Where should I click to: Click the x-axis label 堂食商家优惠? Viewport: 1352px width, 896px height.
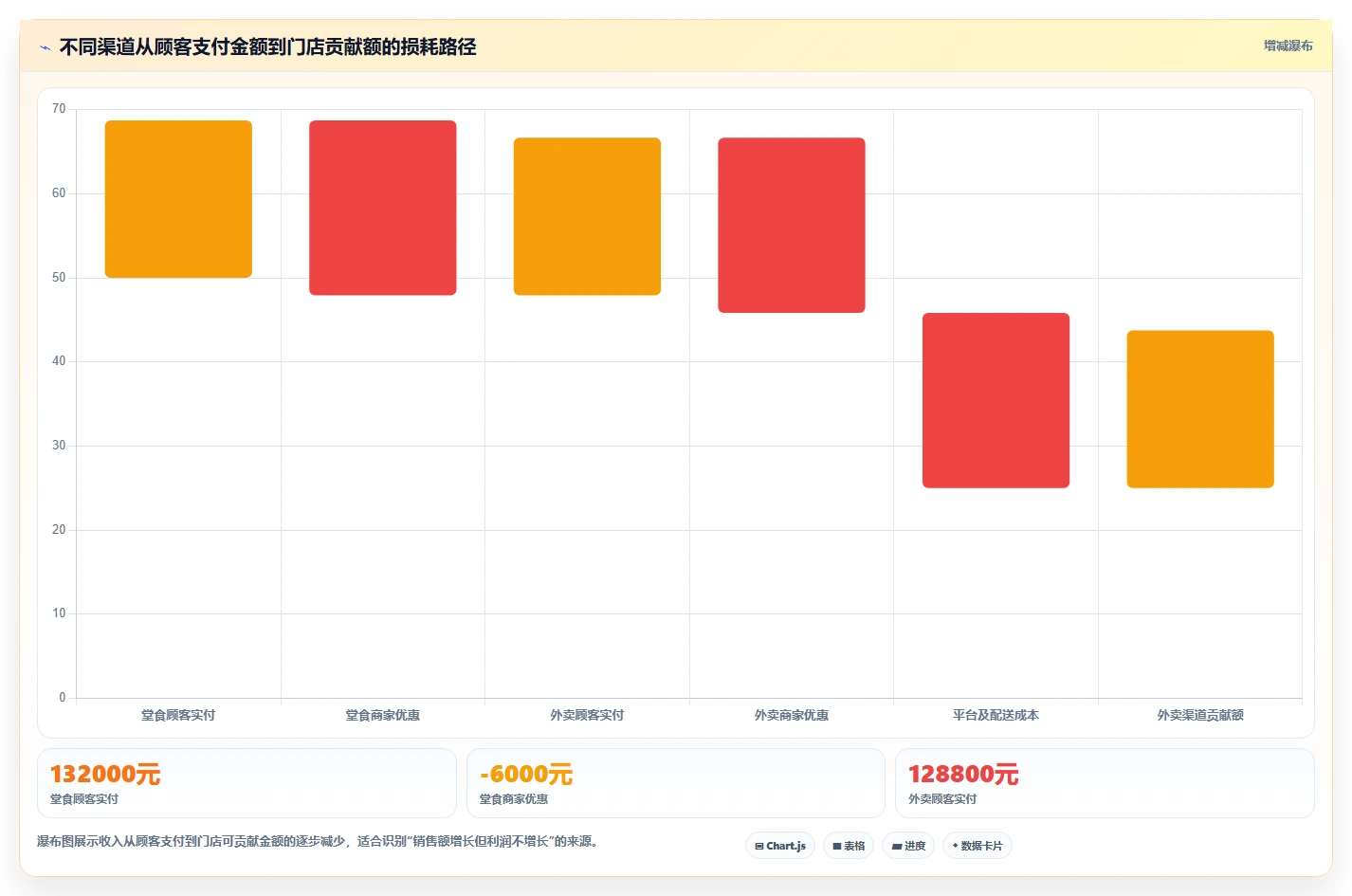[383, 715]
